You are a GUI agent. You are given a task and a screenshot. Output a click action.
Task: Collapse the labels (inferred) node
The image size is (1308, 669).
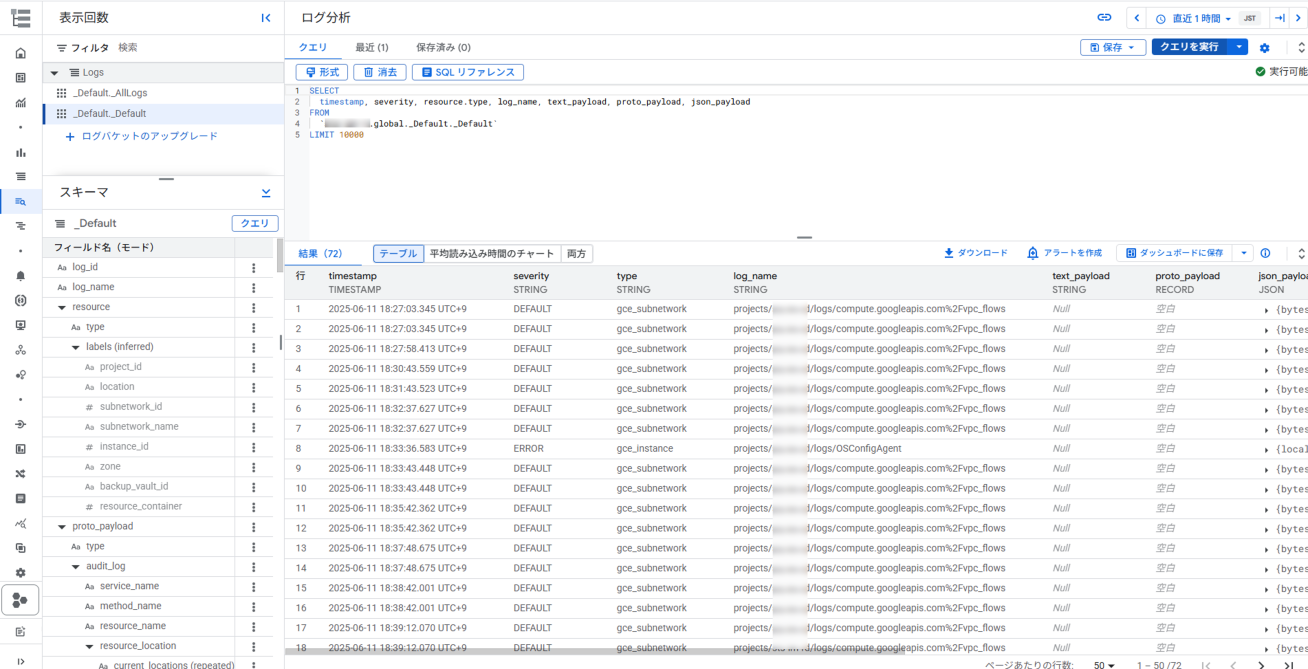[76, 347]
